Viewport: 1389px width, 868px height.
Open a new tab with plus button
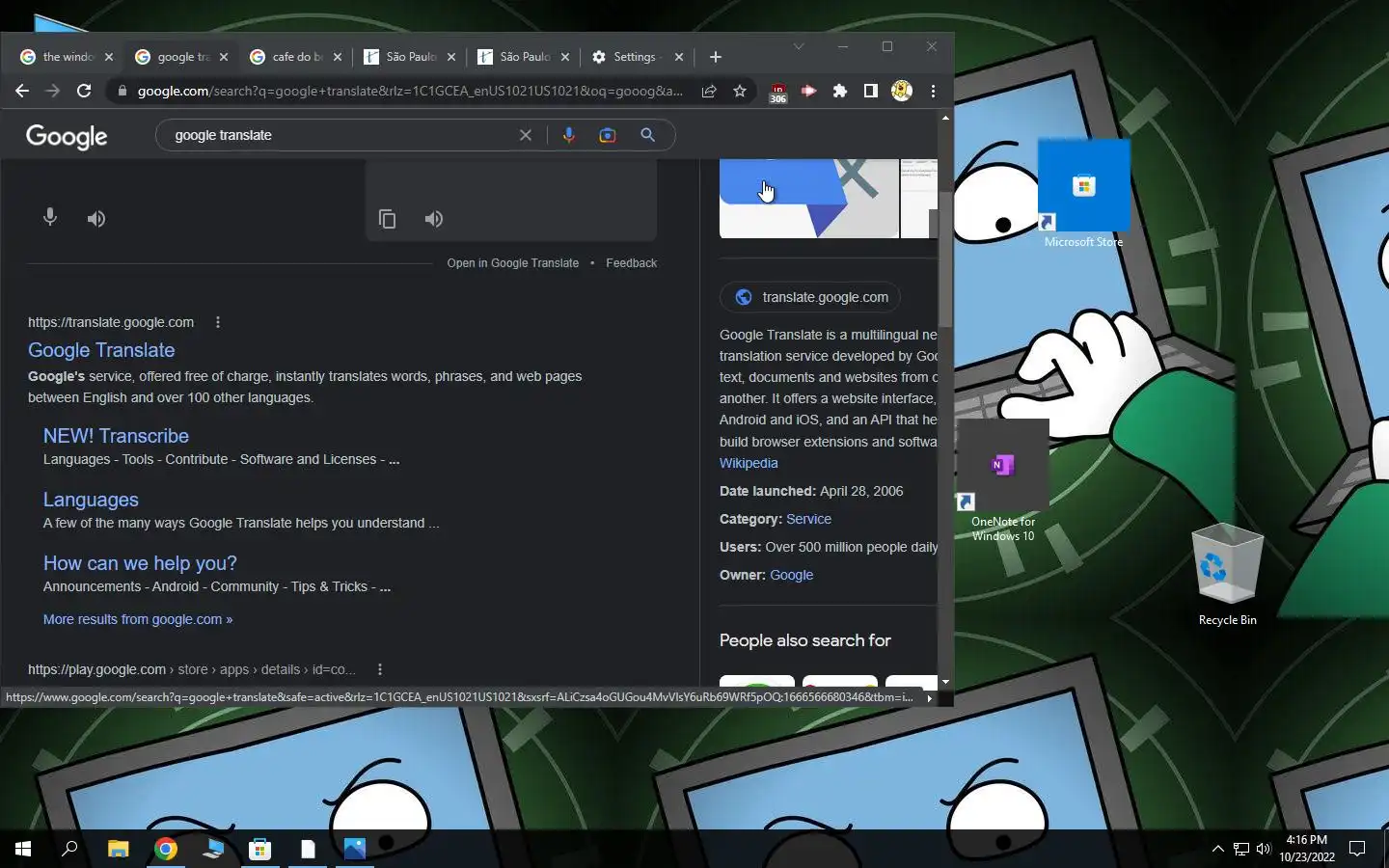coord(715,57)
